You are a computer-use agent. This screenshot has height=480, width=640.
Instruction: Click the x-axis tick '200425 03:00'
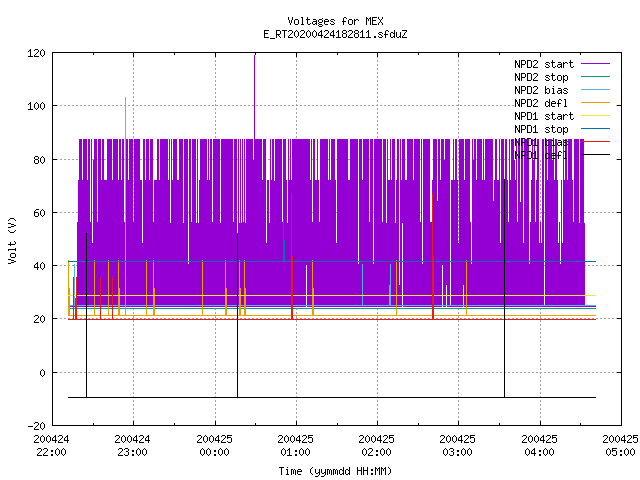point(458,446)
